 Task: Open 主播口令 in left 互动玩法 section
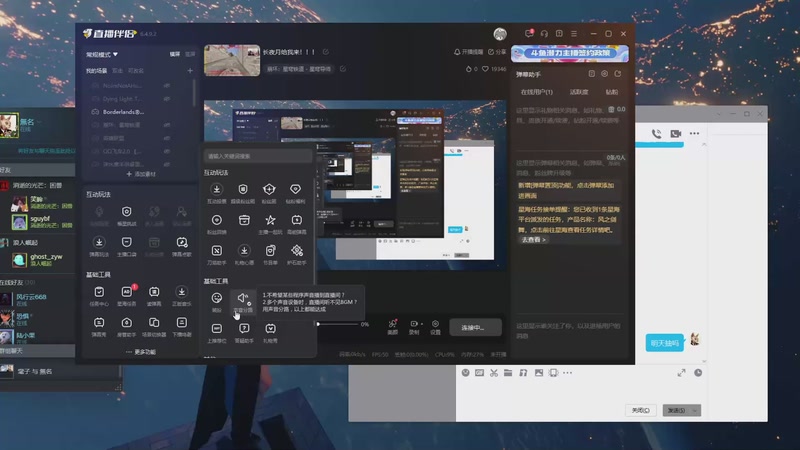click(x=127, y=246)
